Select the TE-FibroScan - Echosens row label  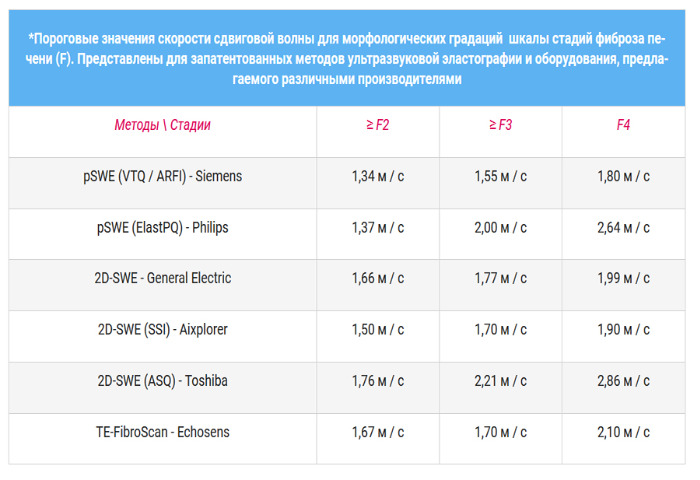coord(162,431)
